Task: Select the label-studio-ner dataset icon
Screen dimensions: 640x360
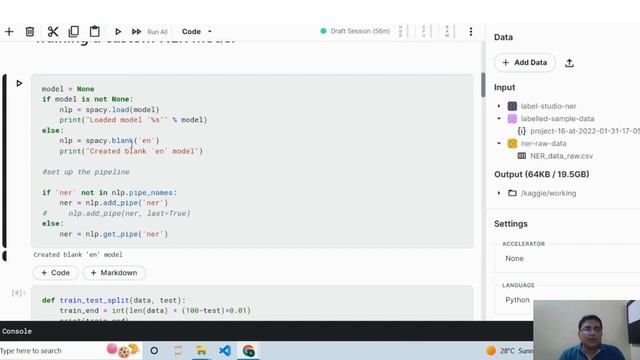Action: [x=512, y=106]
